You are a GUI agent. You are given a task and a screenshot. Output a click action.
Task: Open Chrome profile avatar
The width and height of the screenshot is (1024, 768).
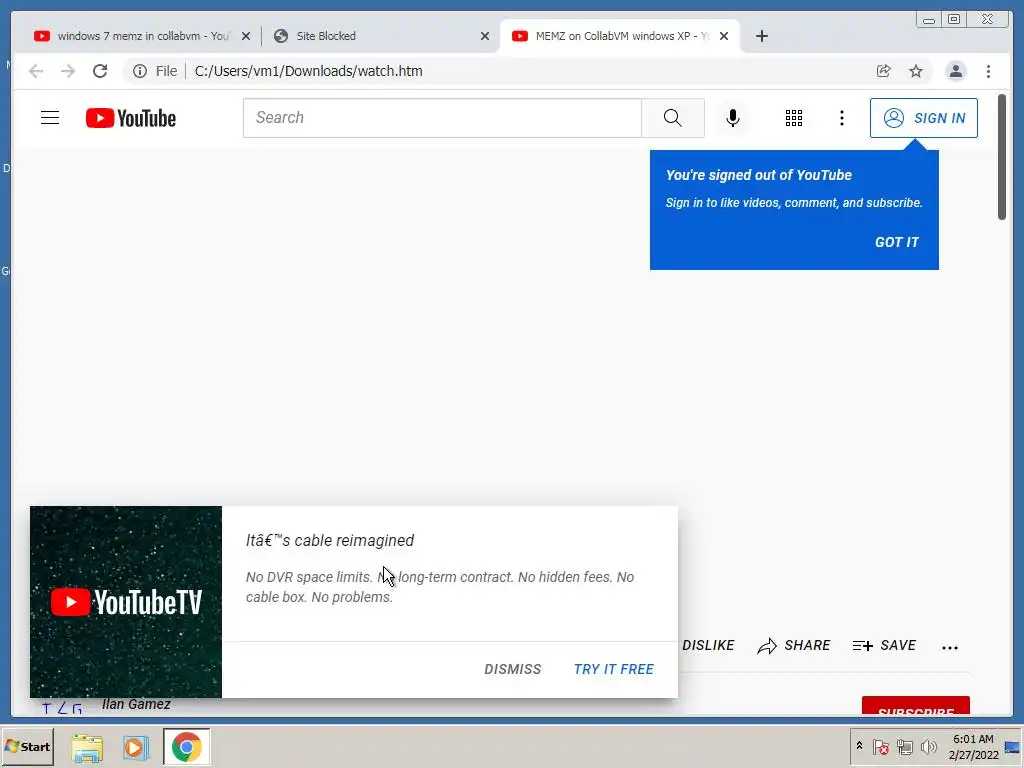955,71
